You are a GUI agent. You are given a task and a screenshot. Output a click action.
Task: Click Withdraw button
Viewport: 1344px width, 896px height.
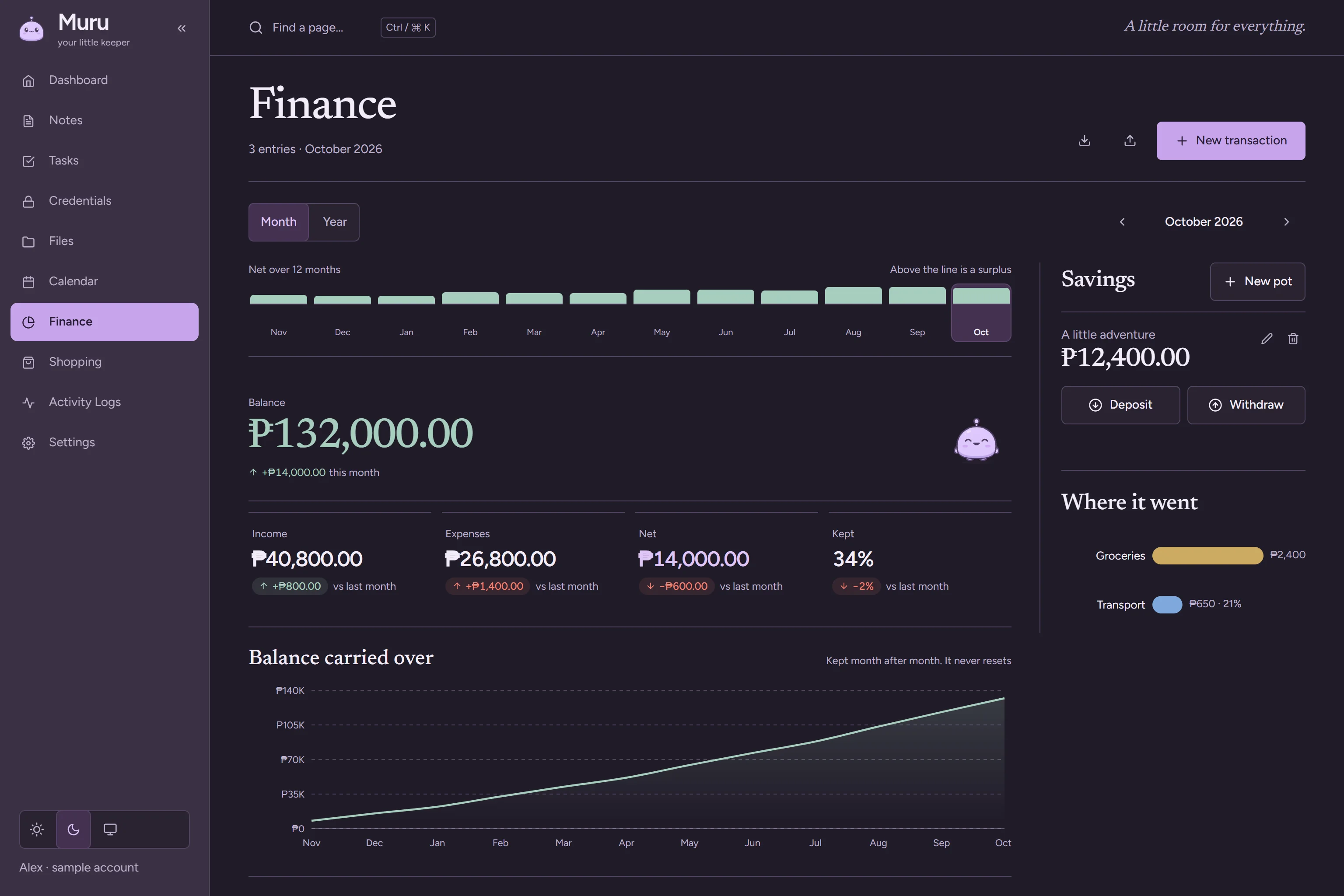point(1246,405)
